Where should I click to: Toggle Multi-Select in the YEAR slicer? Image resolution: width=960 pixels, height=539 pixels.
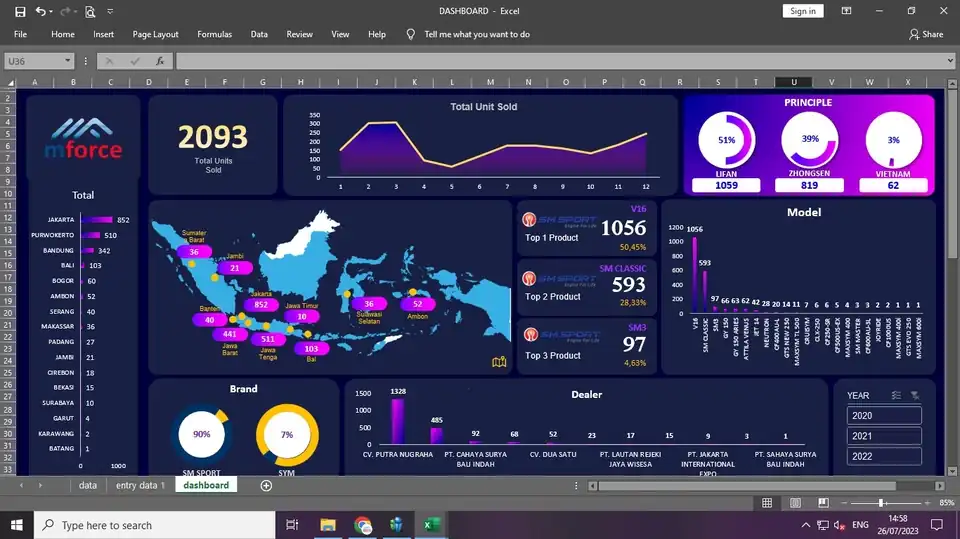[x=896, y=396]
